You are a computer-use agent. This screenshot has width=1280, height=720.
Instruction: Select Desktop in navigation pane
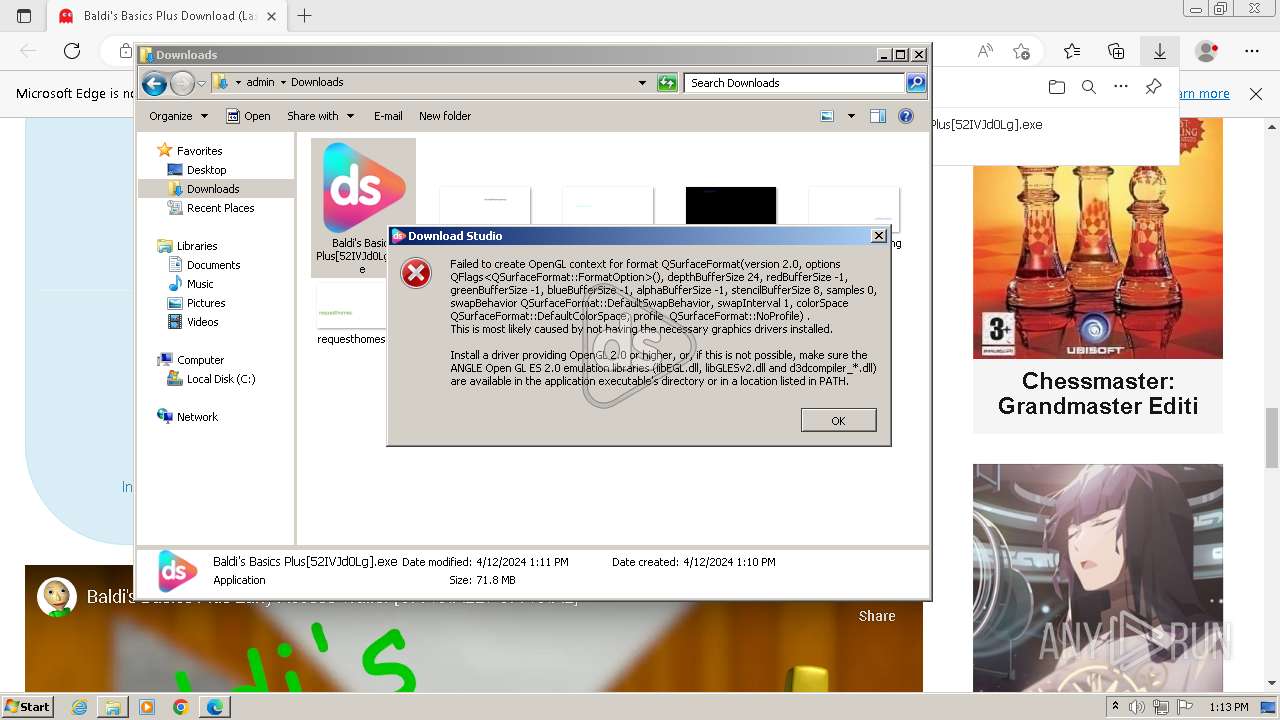click(x=206, y=170)
